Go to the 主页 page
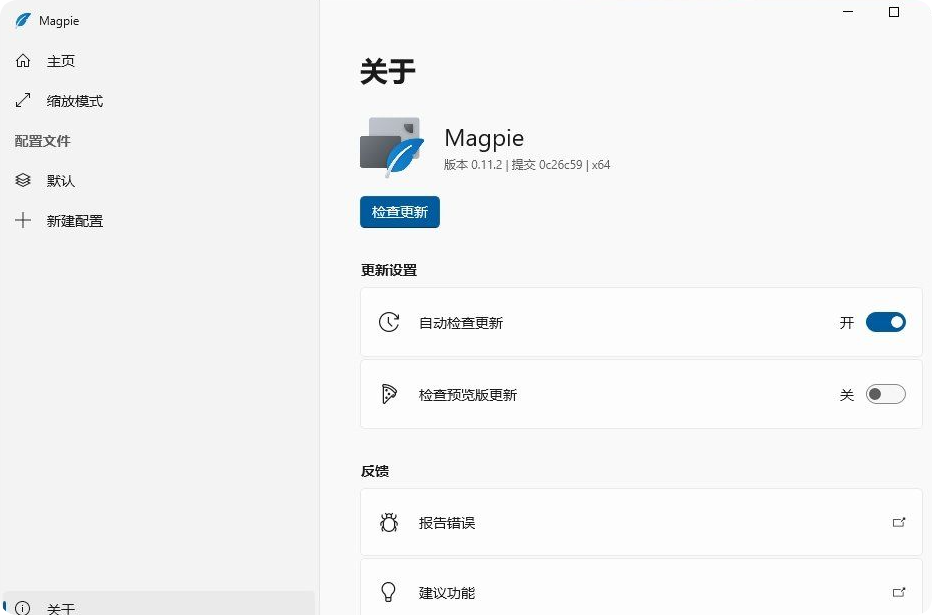932x615 pixels. tap(158, 61)
